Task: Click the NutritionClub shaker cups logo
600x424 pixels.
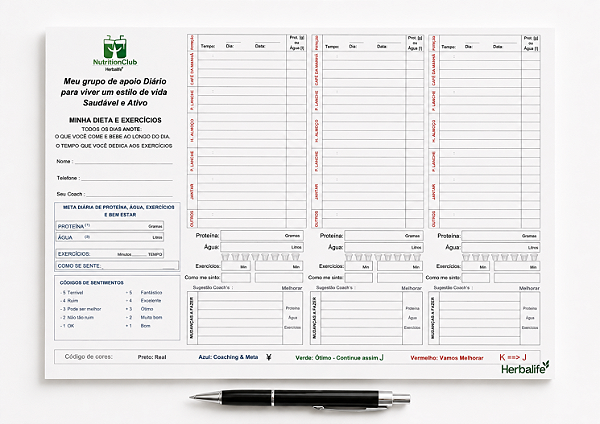Action: [x=115, y=47]
